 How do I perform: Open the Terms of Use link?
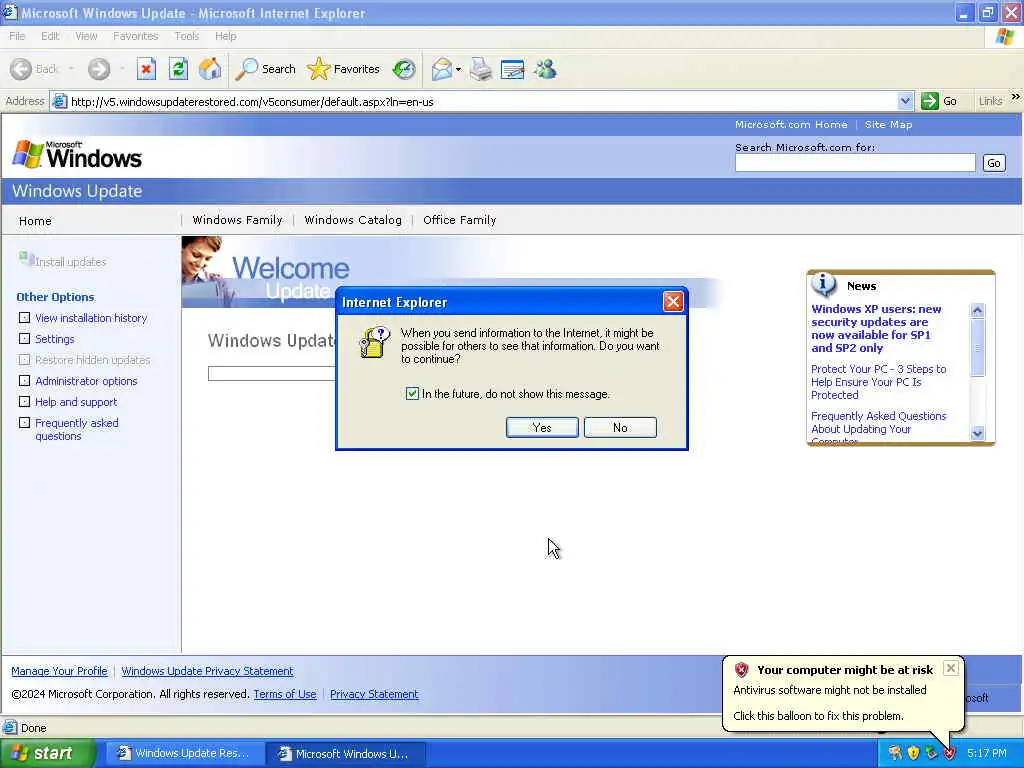(285, 694)
